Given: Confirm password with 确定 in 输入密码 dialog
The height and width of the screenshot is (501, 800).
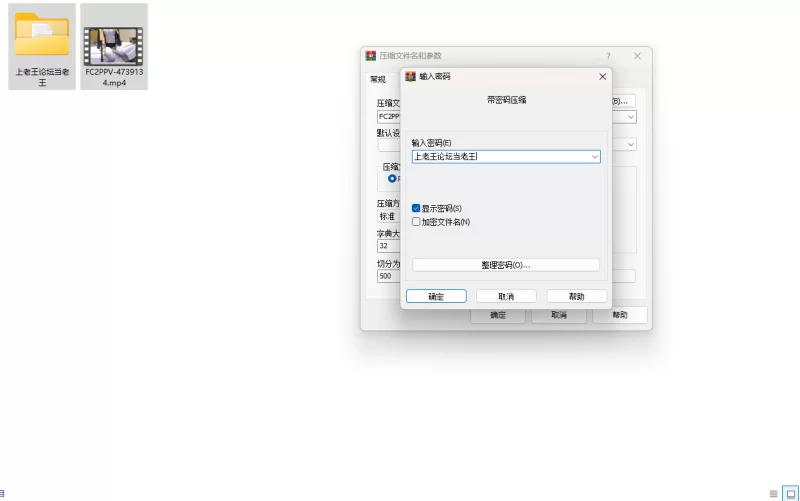Looking at the screenshot, I should [x=436, y=296].
